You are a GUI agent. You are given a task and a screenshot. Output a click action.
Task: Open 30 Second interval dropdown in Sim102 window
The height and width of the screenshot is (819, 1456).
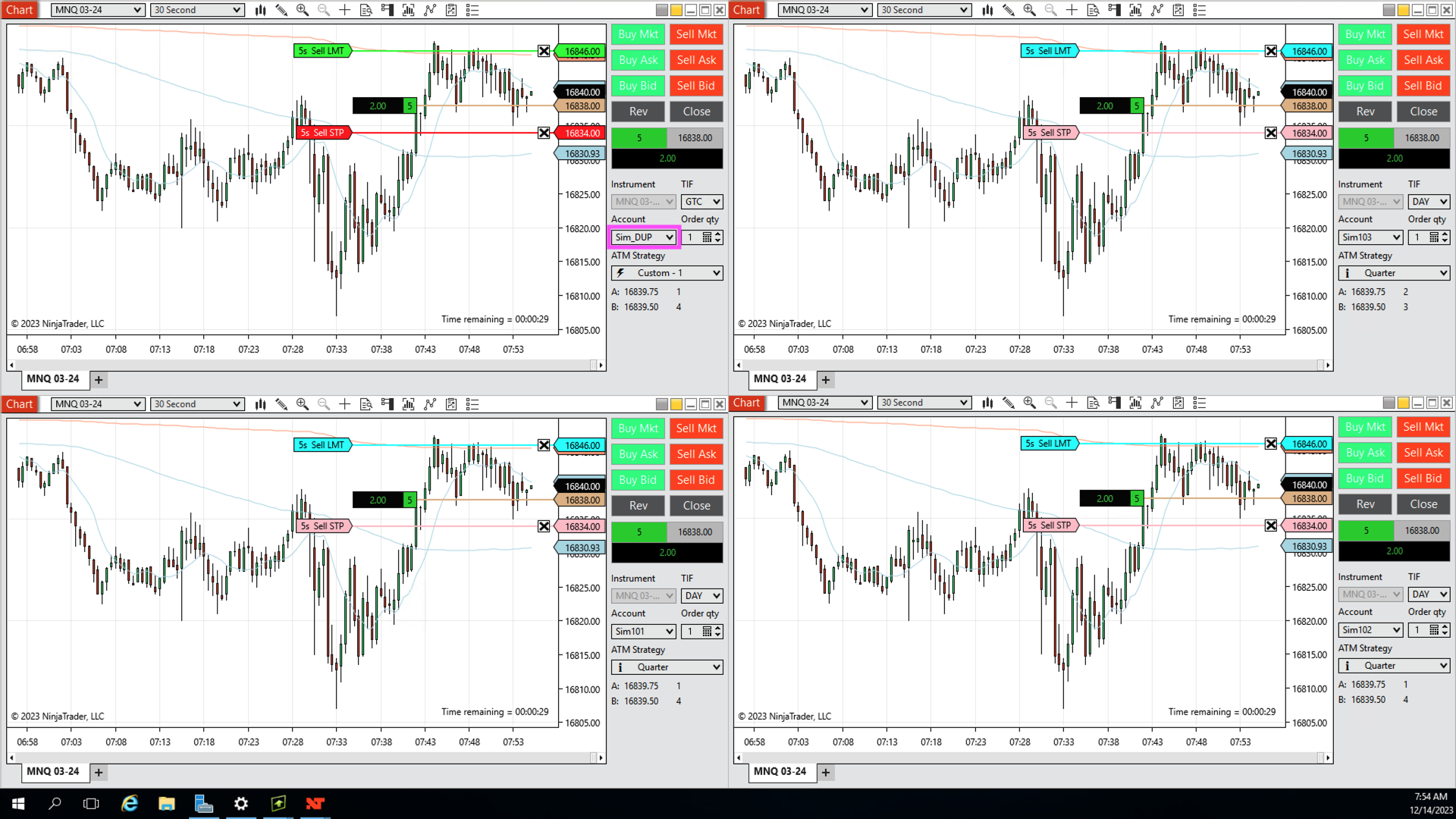924,403
